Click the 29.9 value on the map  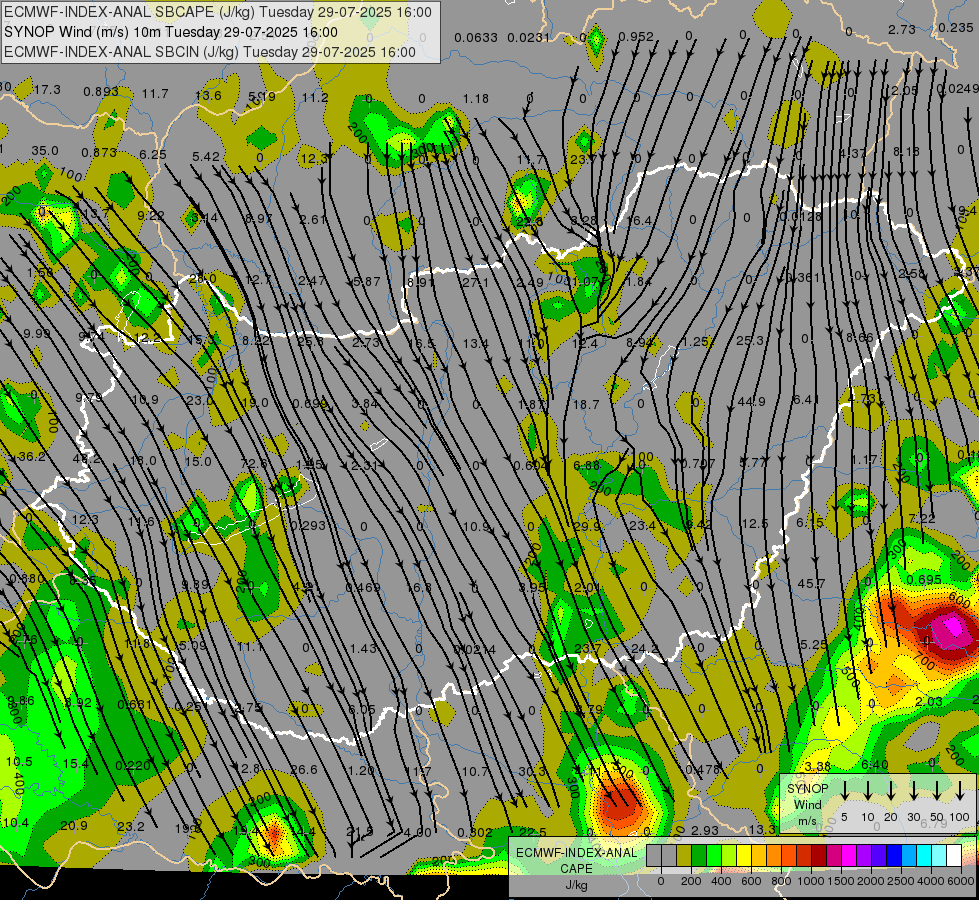[586, 527]
